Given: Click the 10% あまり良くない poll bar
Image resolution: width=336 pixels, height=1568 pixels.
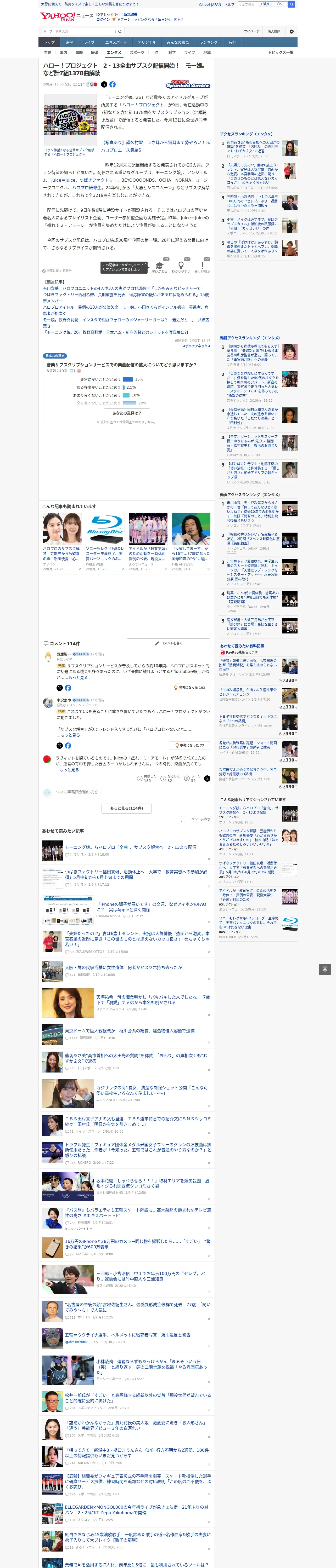Looking at the screenshot, I should coord(126,395).
